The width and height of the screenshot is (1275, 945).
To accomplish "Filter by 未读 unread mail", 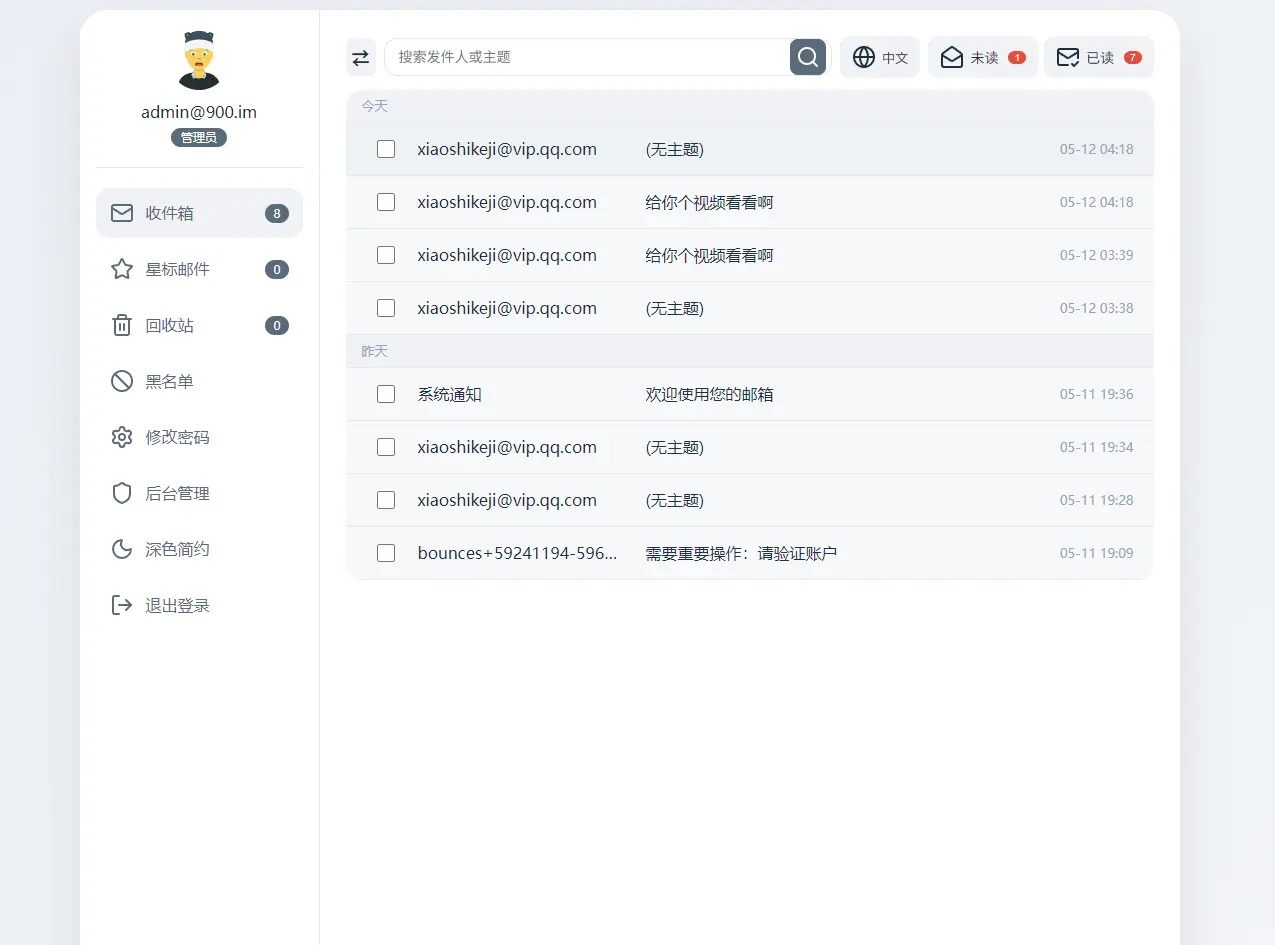I will tap(983, 57).
